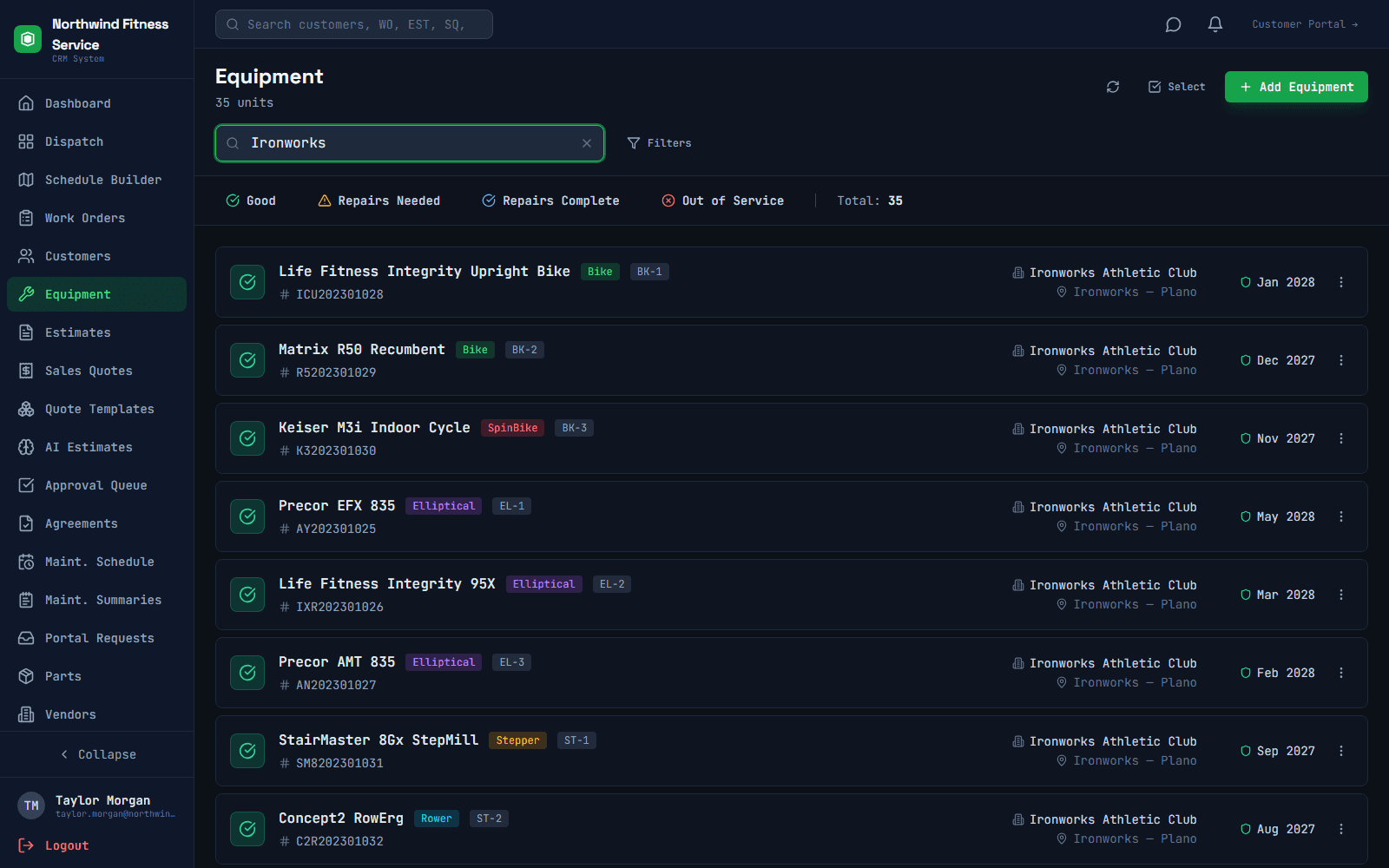The image size is (1389, 868).
Task: Open Taylor Morgan user profile
Action: pos(96,806)
